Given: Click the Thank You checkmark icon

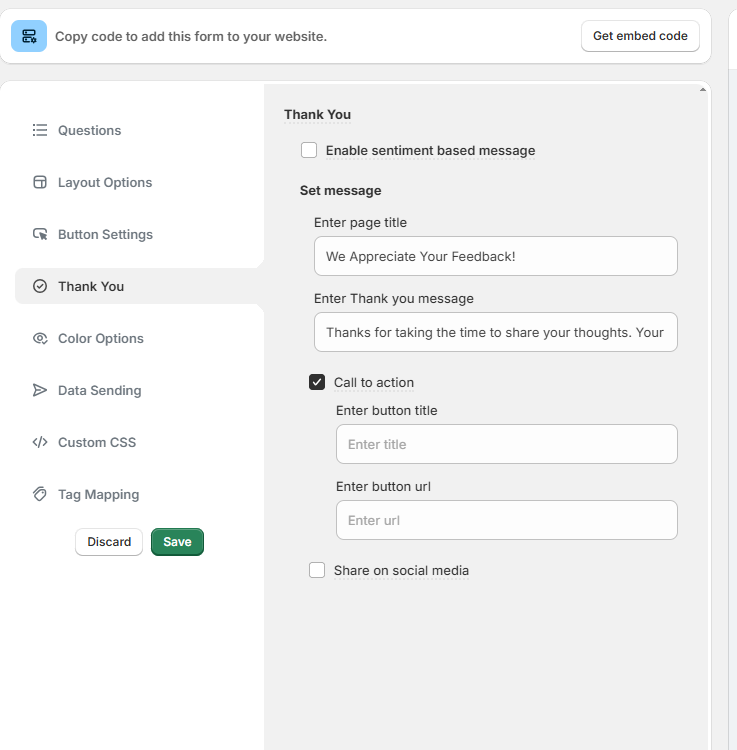Looking at the screenshot, I should tap(40, 286).
